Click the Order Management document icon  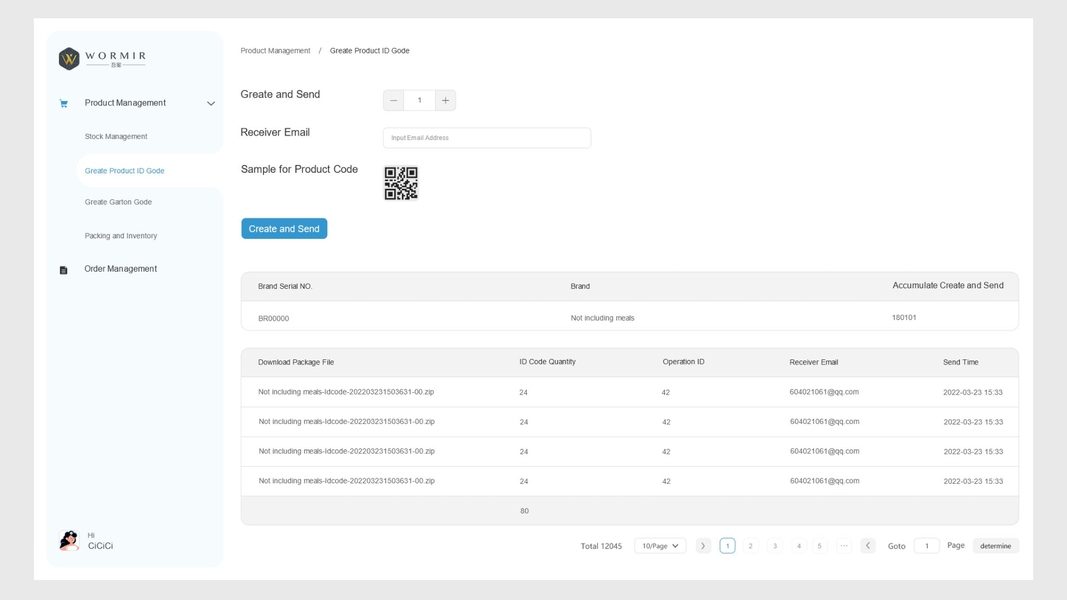pyautogui.click(x=64, y=270)
